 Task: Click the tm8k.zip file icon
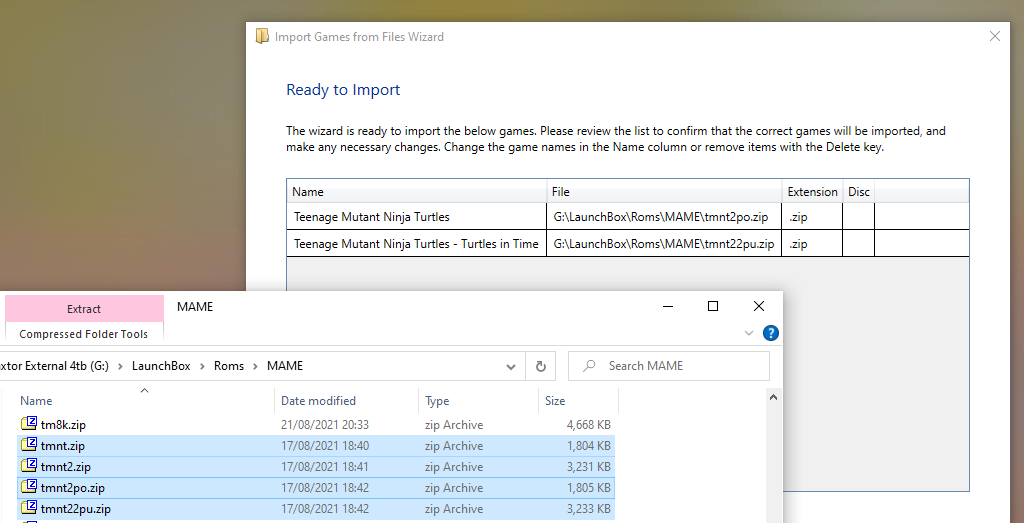[29, 424]
